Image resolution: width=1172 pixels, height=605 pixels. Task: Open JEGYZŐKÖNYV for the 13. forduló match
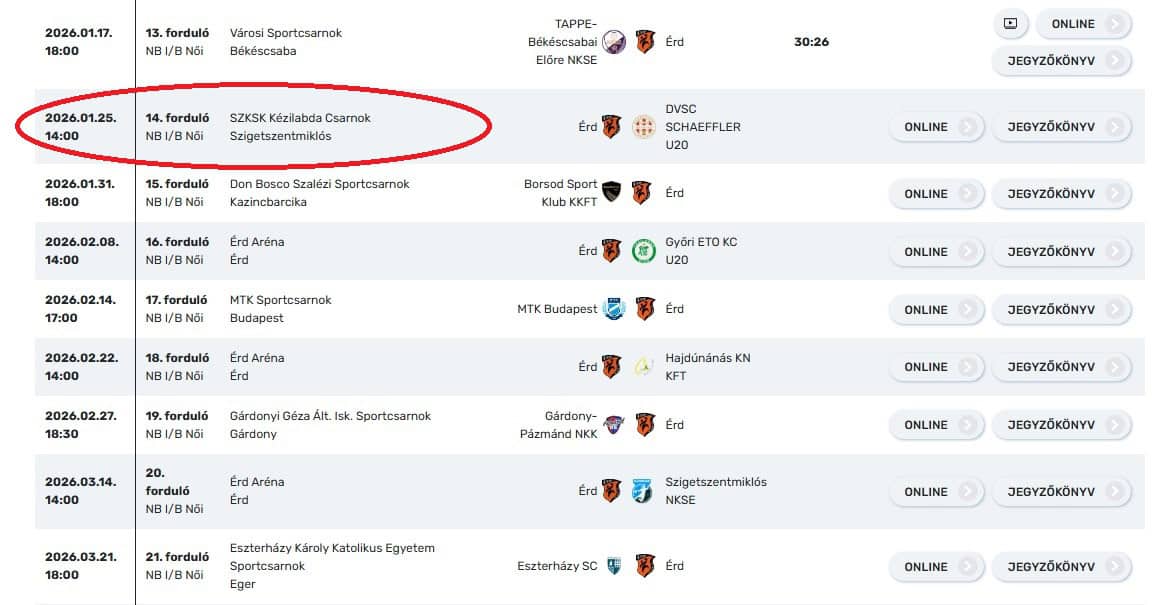pyautogui.click(x=1061, y=61)
